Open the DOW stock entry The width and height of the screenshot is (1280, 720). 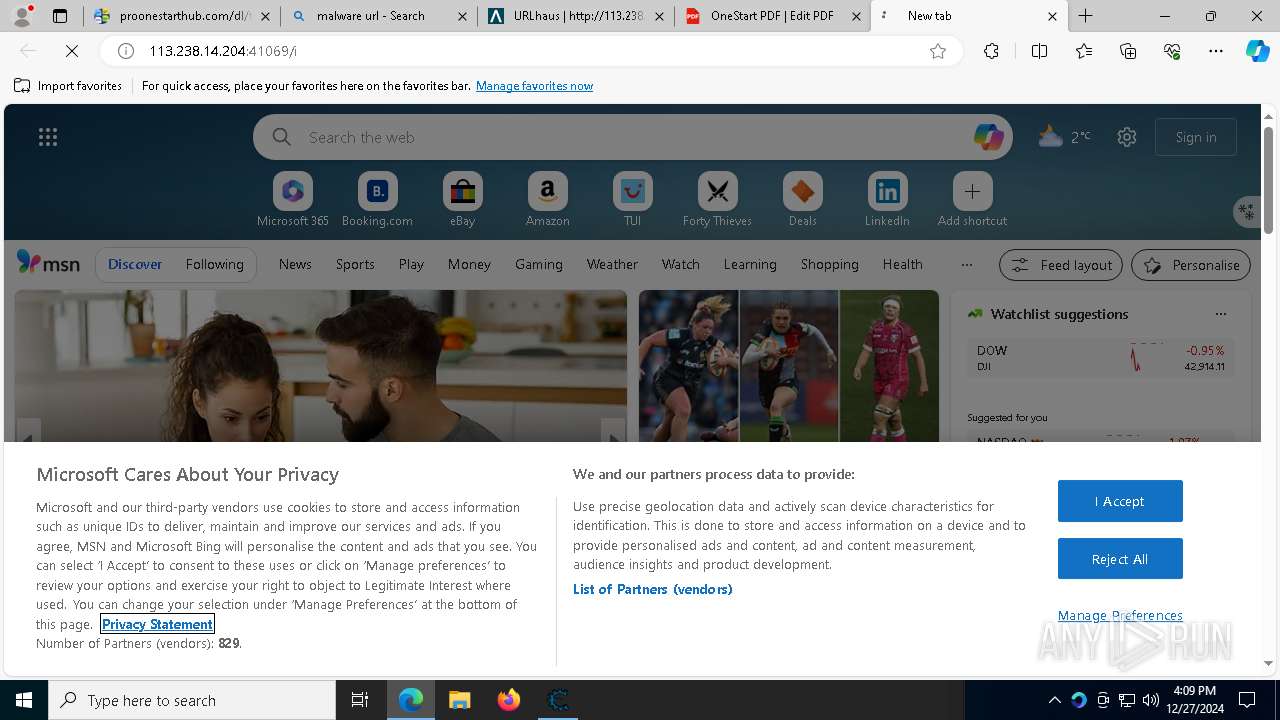pyautogui.click(x=1100, y=358)
